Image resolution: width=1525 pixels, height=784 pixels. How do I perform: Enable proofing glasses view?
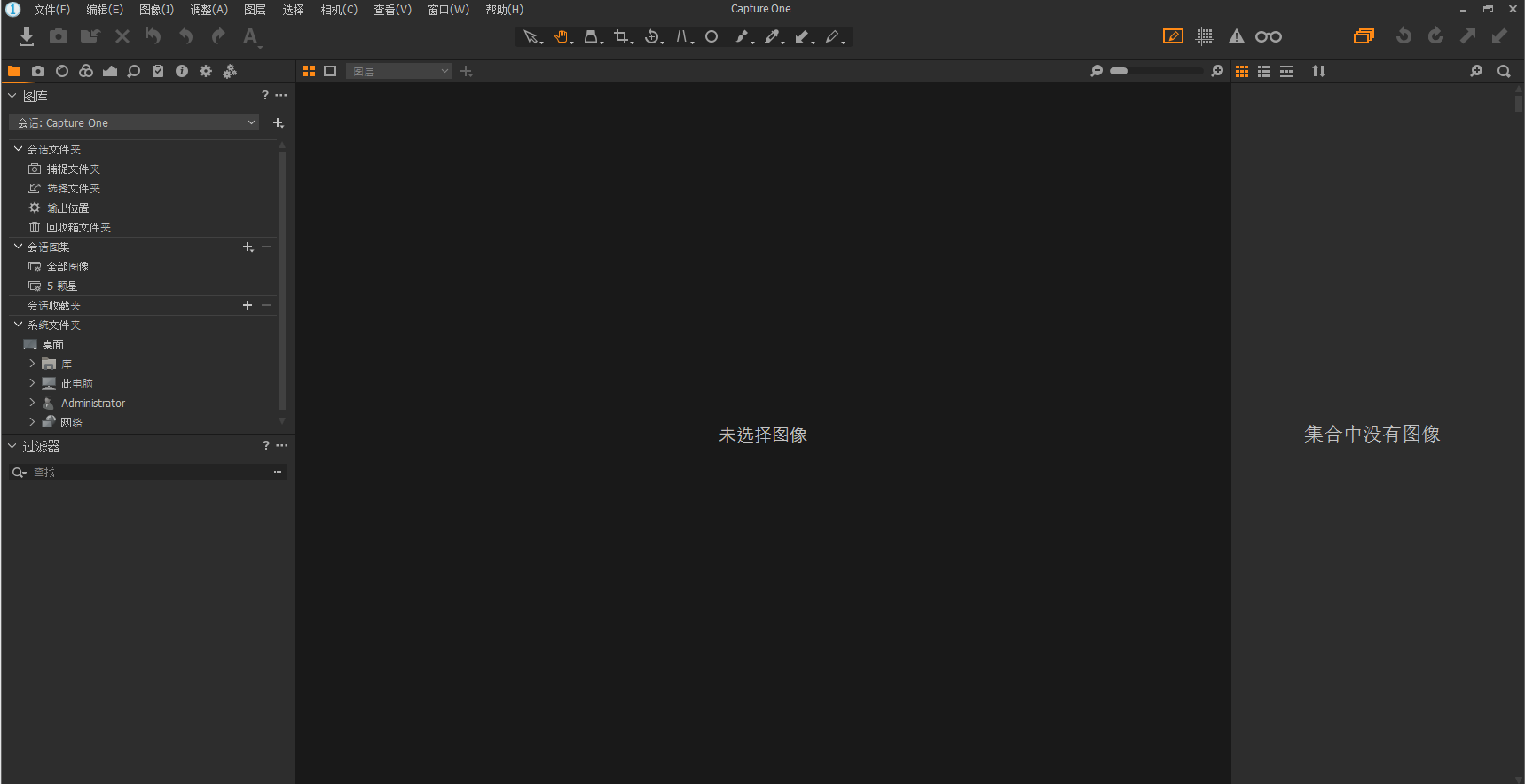click(x=1269, y=36)
